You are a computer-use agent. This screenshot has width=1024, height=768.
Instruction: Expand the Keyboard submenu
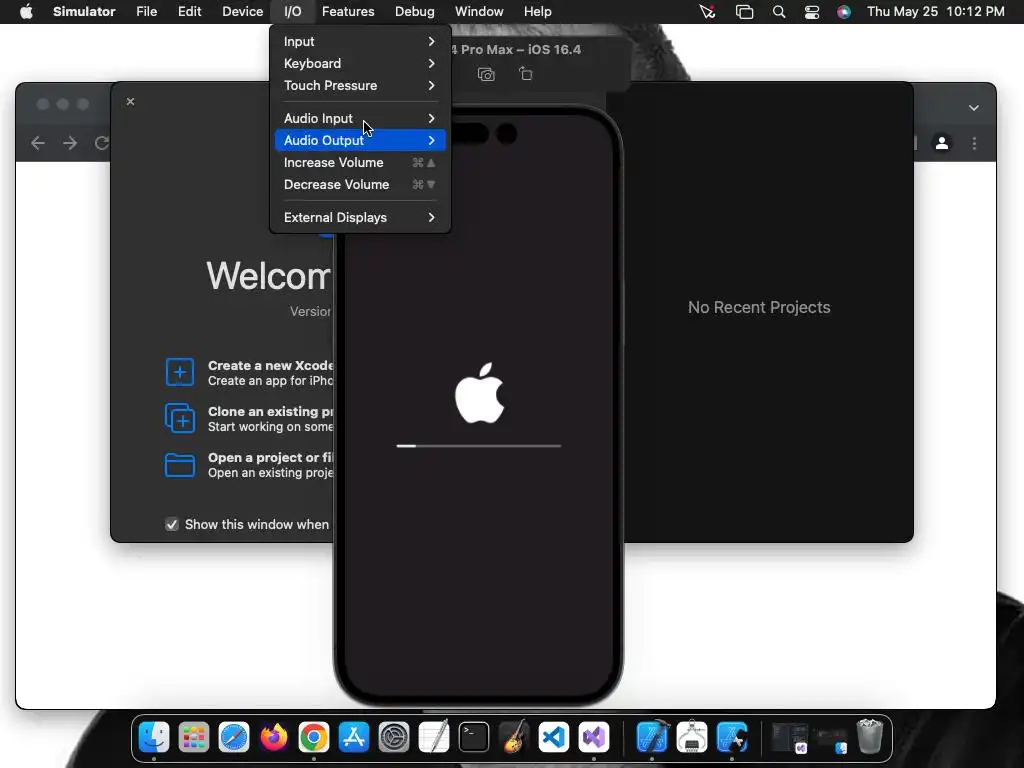(x=360, y=63)
